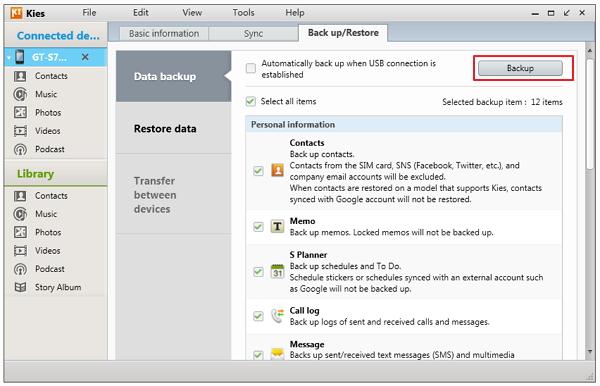The height and width of the screenshot is (386, 600).
Task: Open Library Podcast icon
Action: tap(20, 269)
